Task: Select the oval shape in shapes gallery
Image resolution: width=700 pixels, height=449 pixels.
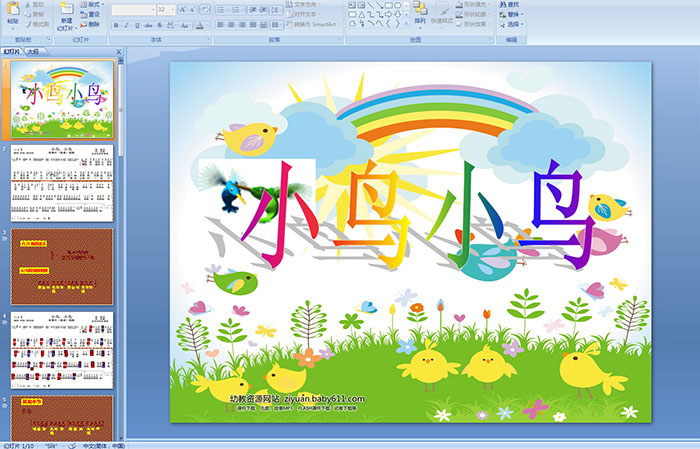Action: [397, 5]
